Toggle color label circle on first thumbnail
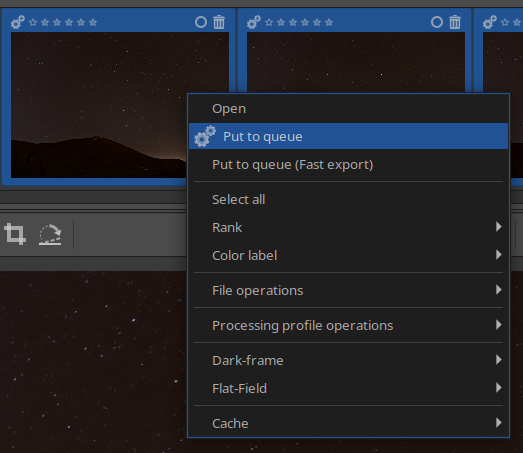523x453 pixels. click(x=201, y=22)
